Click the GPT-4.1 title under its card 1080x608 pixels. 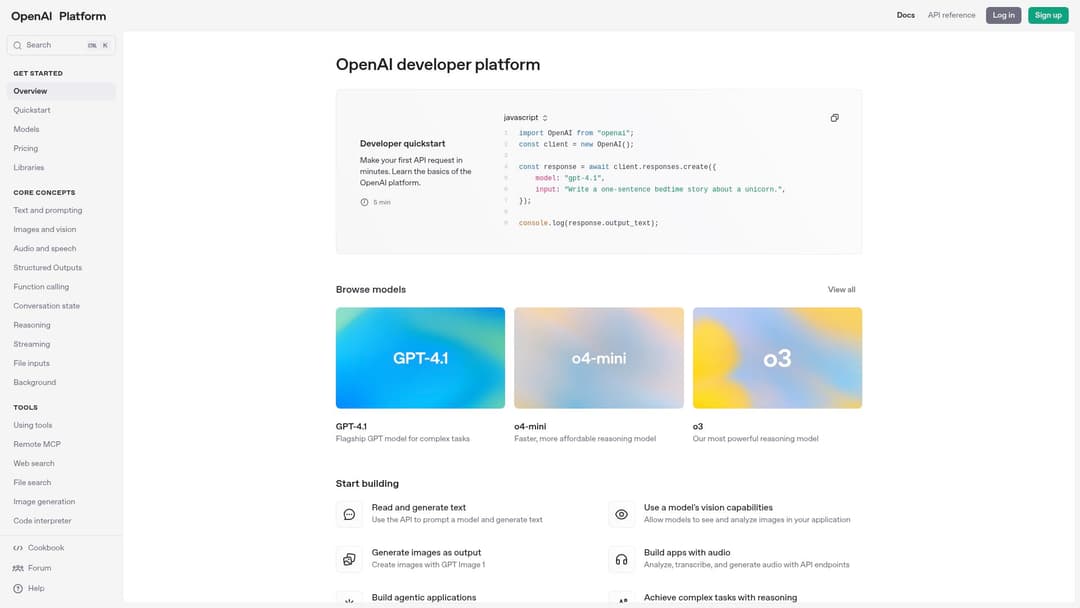click(x=351, y=427)
